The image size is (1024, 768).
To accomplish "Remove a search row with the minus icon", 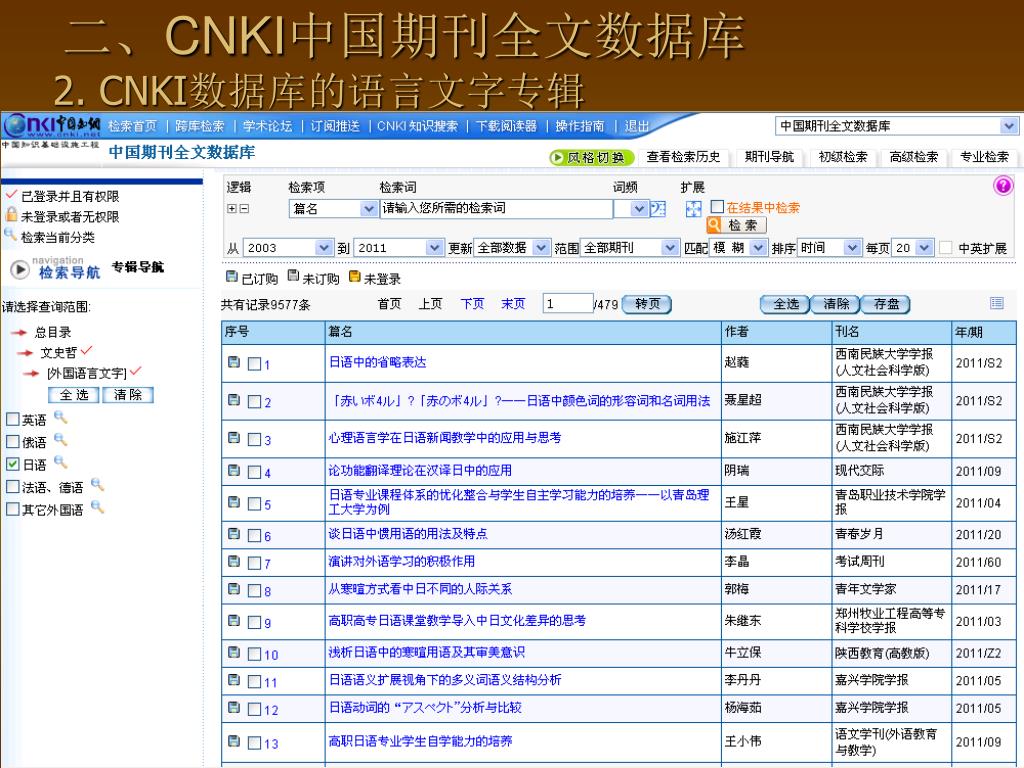I will [244, 208].
